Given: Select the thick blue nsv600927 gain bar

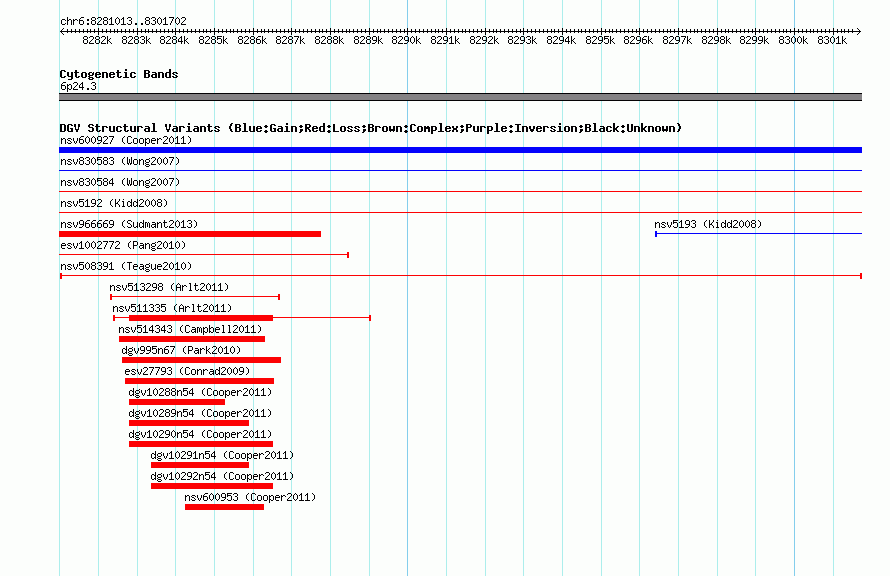Looking at the screenshot, I should [x=460, y=150].
